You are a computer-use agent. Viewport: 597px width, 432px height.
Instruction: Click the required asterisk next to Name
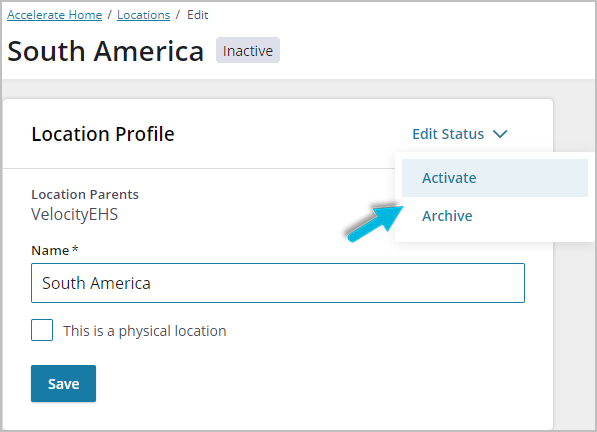75,249
